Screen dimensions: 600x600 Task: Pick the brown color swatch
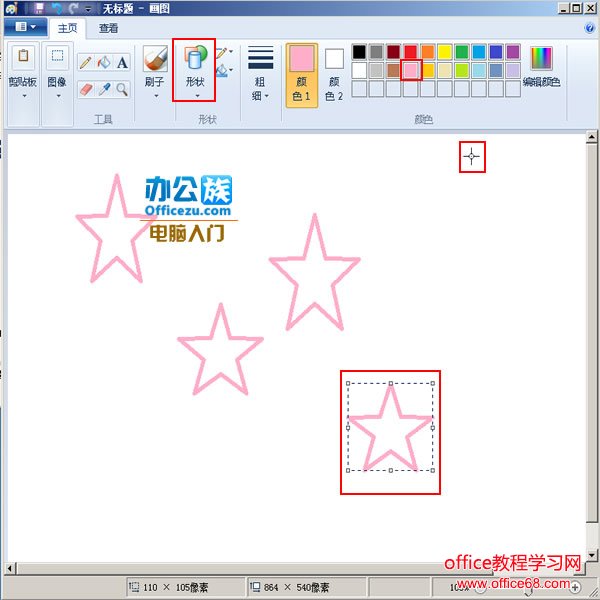[393, 70]
